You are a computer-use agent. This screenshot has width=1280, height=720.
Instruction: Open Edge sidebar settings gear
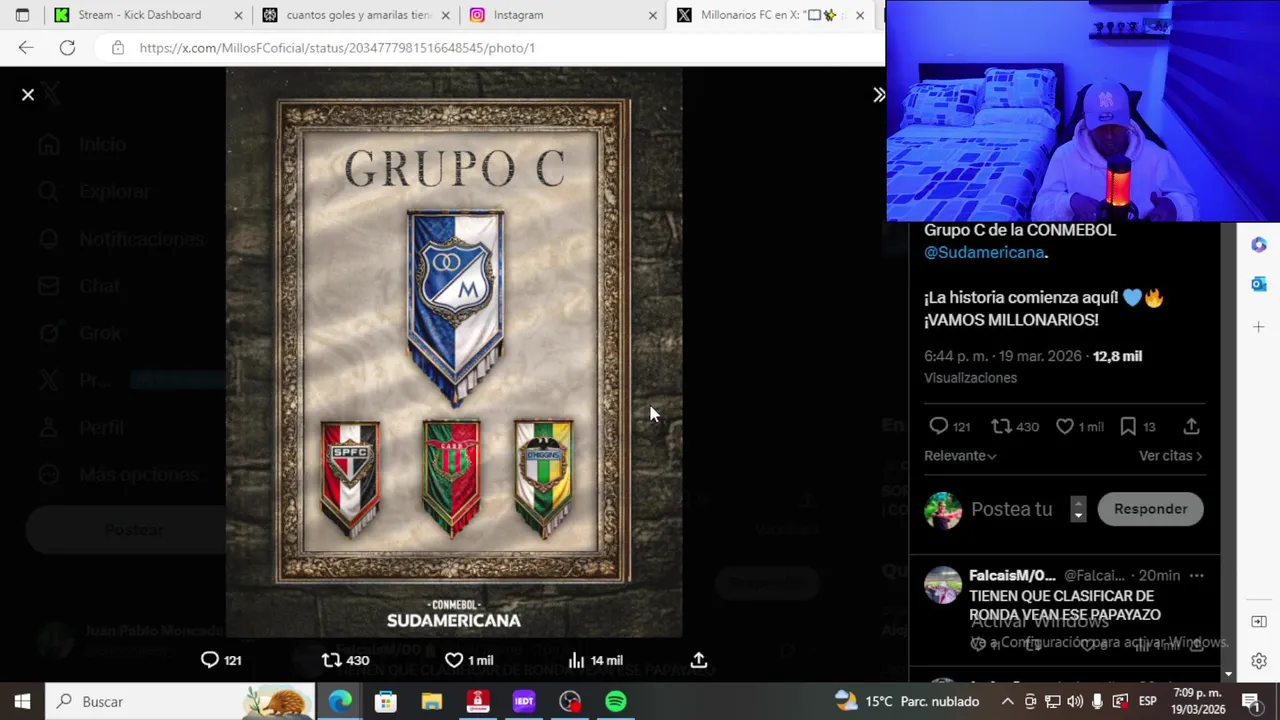pos(1259,661)
